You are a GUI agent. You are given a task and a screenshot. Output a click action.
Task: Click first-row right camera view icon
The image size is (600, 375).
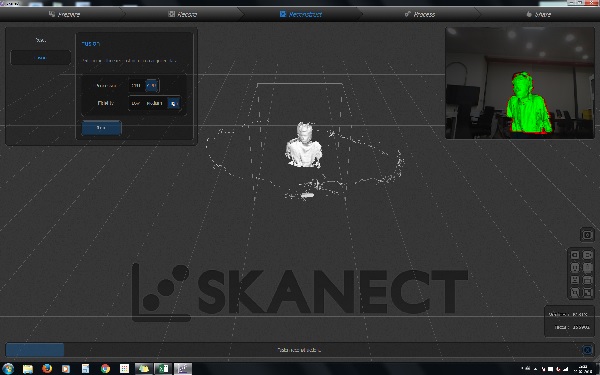pos(587,255)
